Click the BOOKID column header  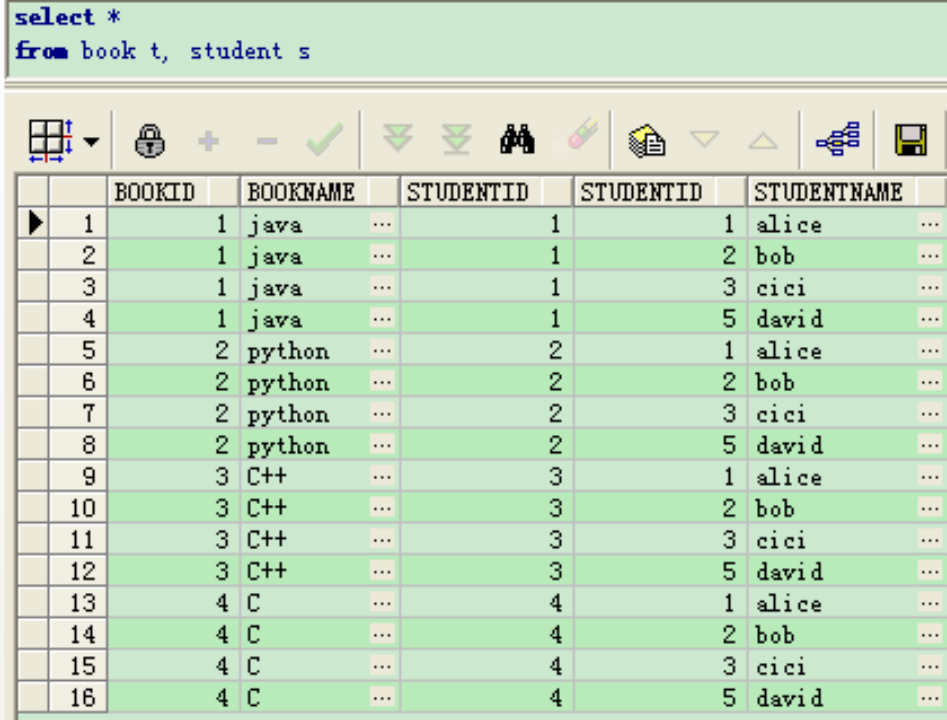click(173, 192)
